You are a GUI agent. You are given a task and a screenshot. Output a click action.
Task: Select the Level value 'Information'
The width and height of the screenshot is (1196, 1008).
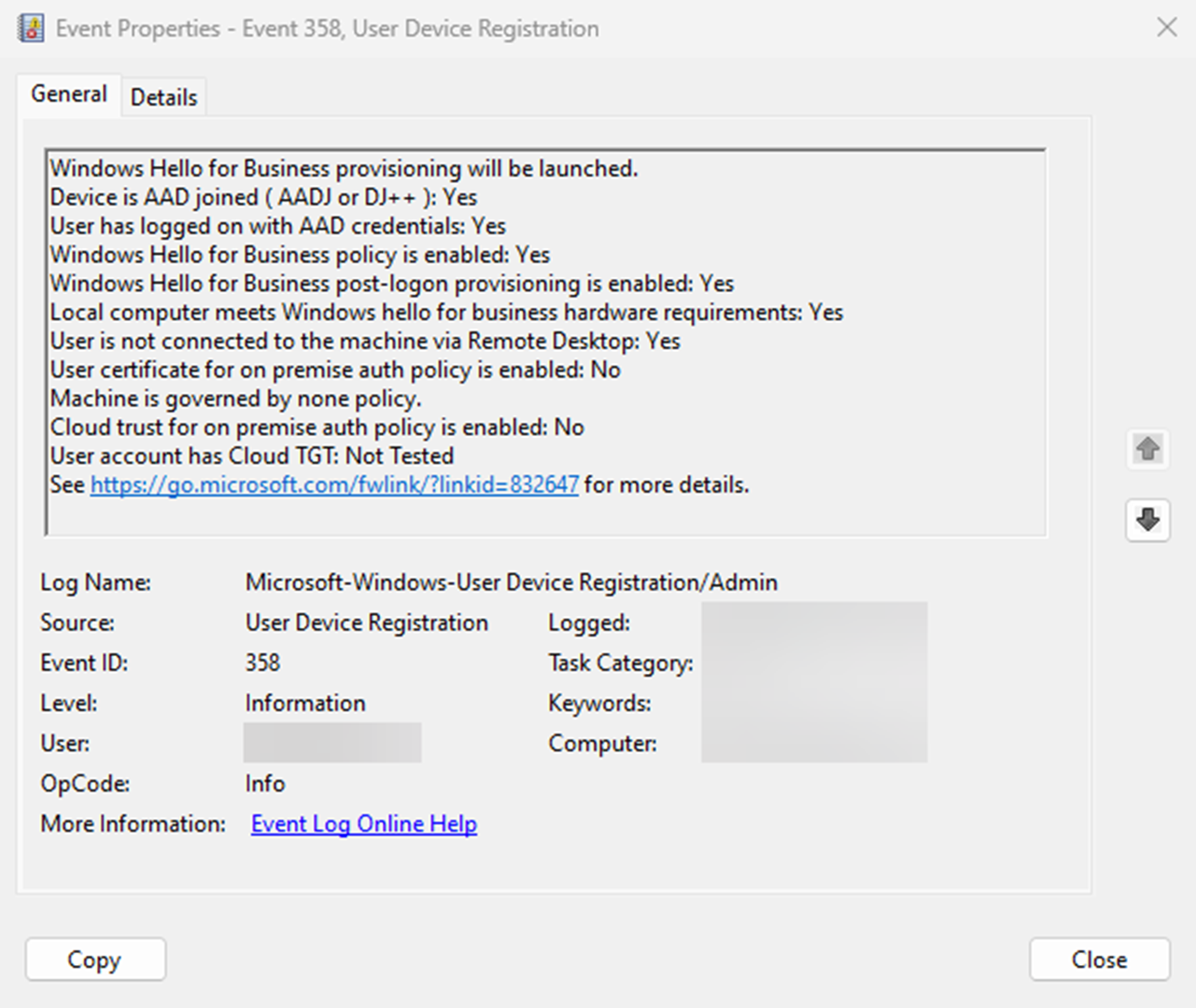(x=305, y=703)
